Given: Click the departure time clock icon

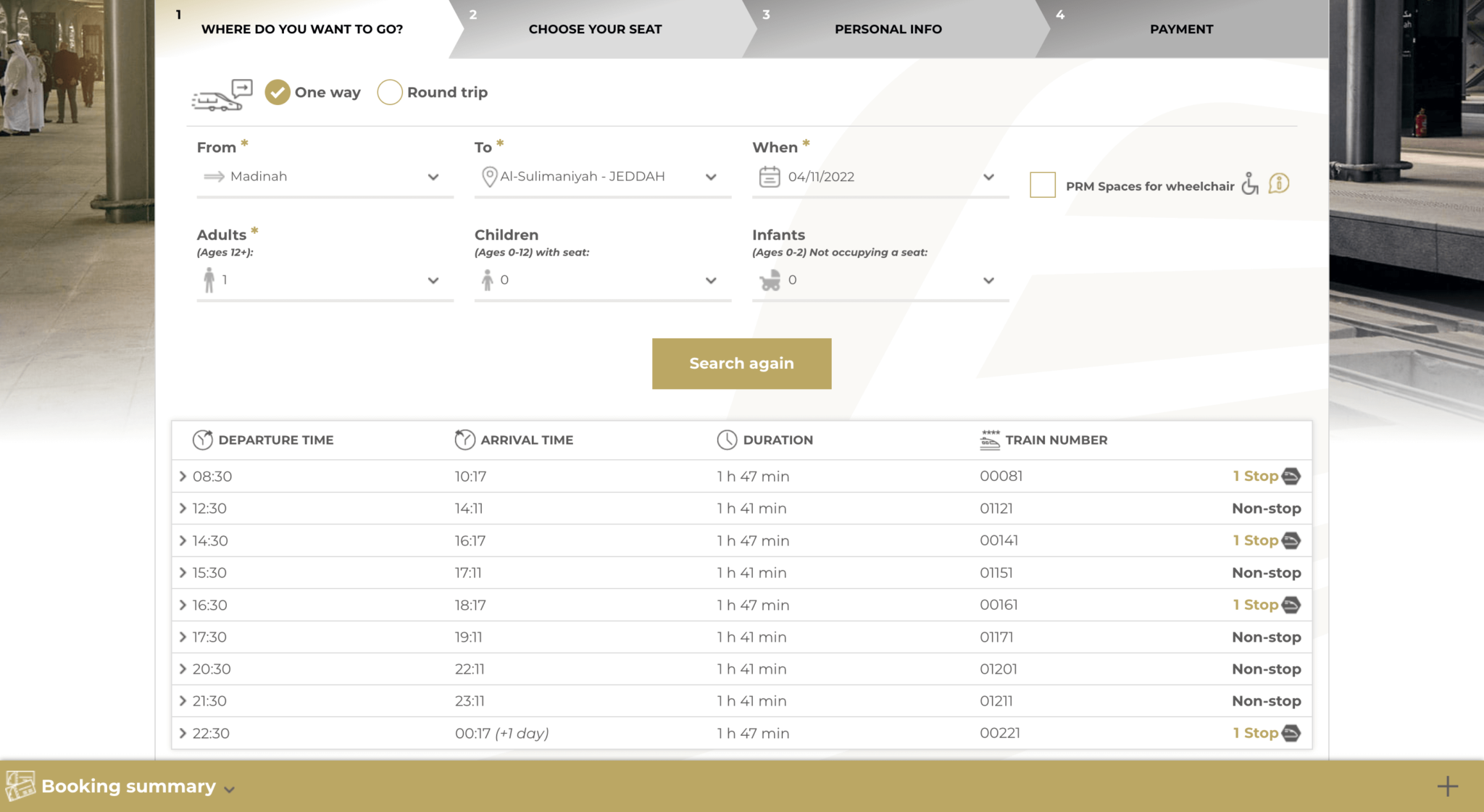Looking at the screenshot, I should coord(202,440).
